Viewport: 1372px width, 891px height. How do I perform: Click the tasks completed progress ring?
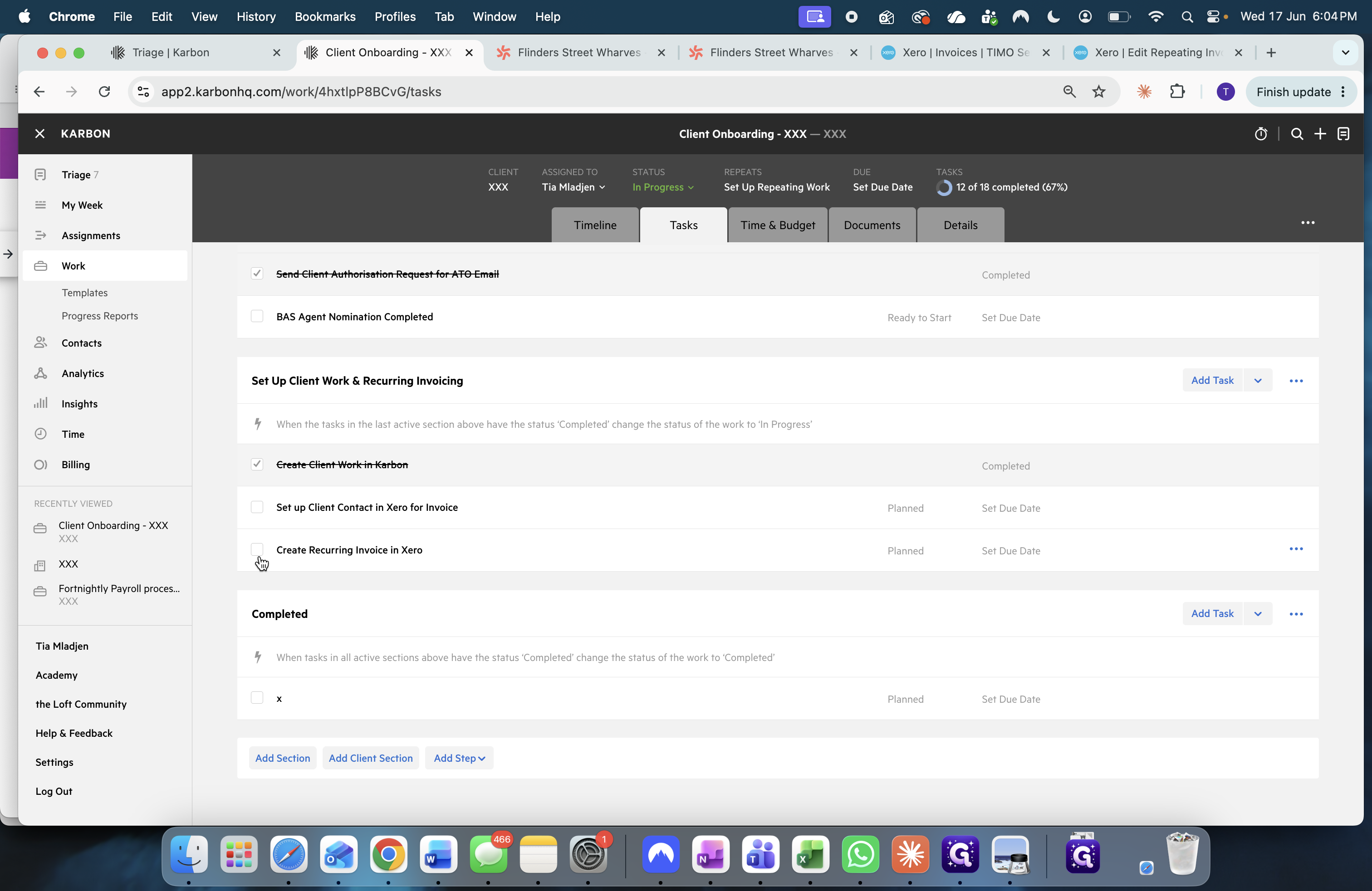[944, 187]
